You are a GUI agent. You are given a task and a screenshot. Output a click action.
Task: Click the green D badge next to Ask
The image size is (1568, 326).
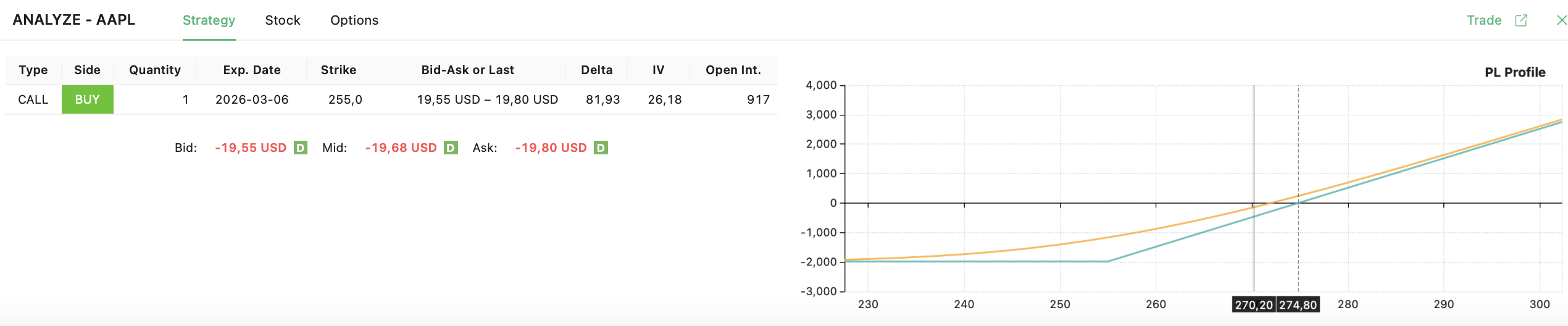coord(601,148)
